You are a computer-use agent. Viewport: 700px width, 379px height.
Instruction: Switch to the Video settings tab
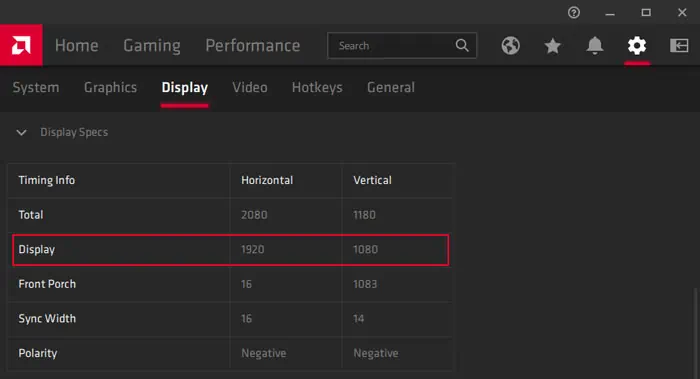tap(250, 87)
